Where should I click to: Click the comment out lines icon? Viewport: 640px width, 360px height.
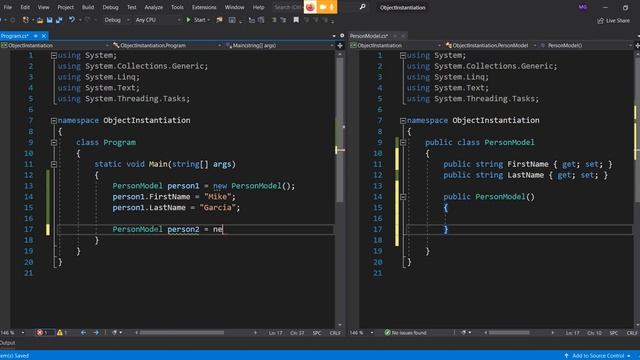click(x=274, y=20)
